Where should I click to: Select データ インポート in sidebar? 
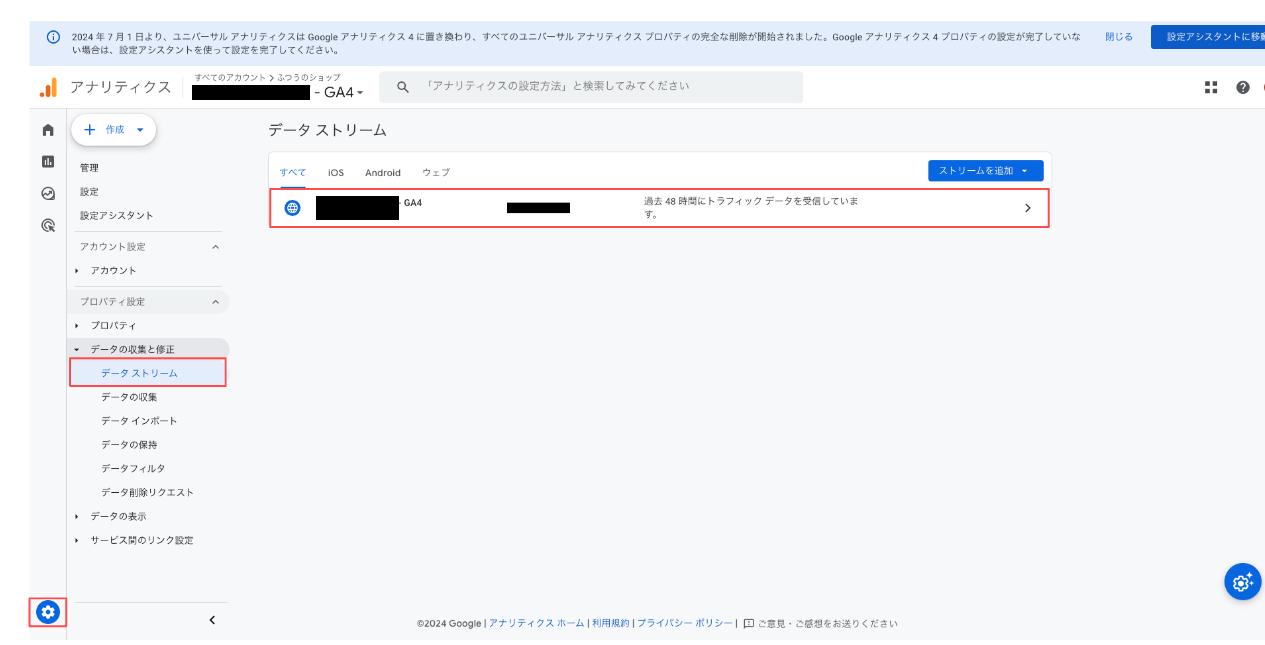coord(139,421)
